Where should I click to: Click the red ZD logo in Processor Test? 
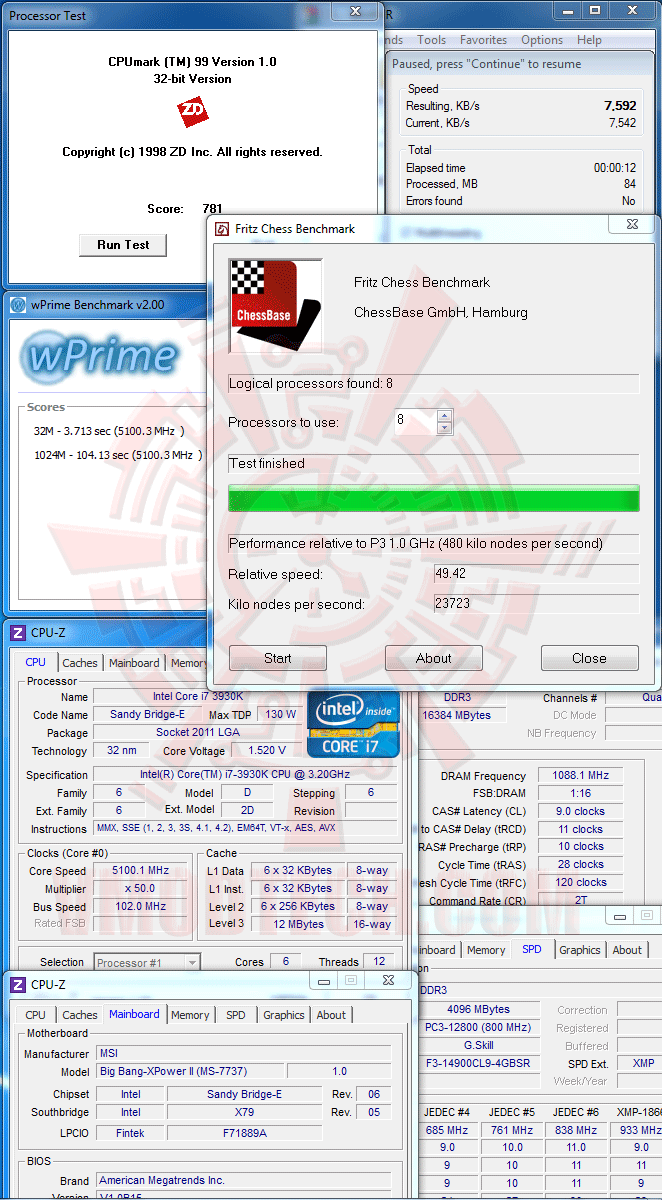pos(192,110)
